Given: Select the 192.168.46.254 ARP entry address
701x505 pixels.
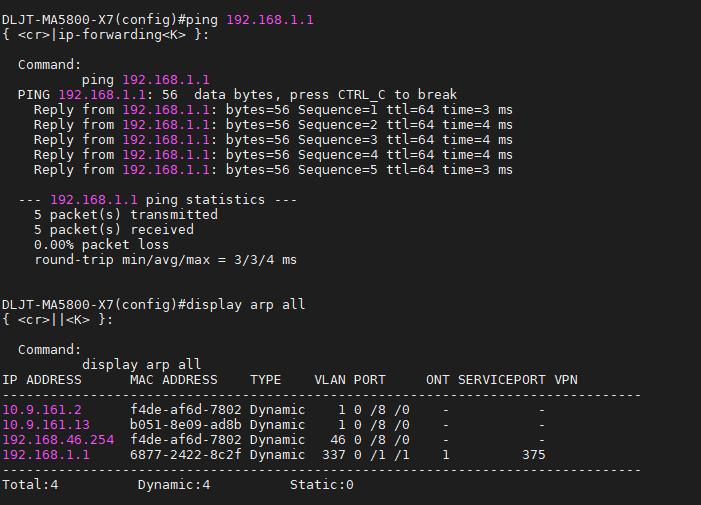Looking at the screenshot, I should [58, 440].
